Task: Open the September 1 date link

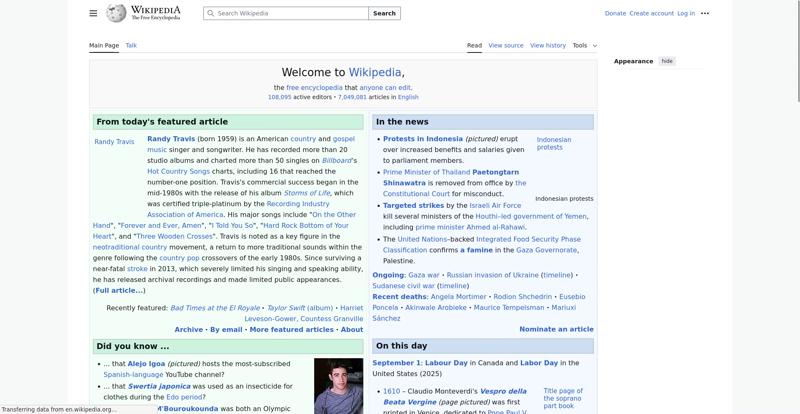Action: pos(395,363)
